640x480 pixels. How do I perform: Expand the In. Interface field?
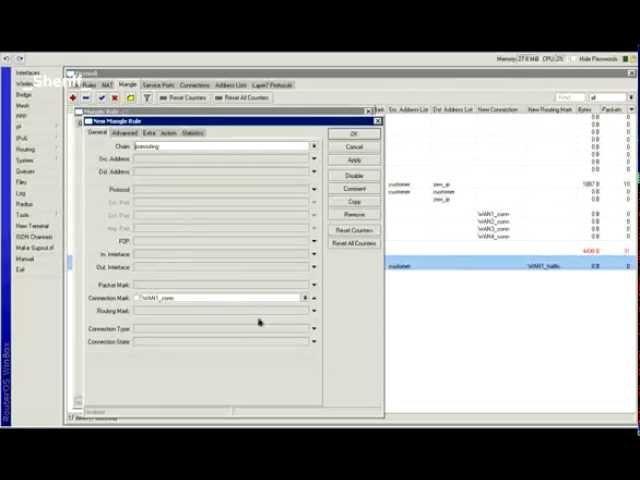314,254
